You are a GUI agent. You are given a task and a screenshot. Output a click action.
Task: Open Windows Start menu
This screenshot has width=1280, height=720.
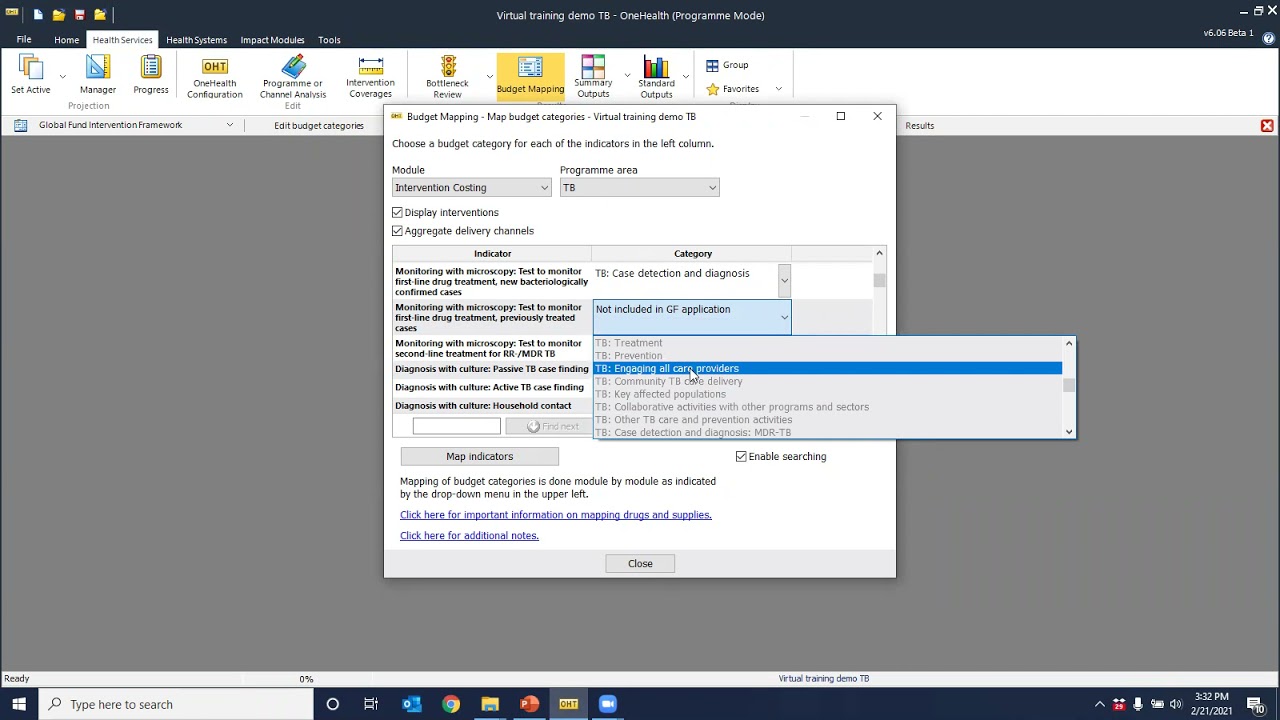coord(19,704)
